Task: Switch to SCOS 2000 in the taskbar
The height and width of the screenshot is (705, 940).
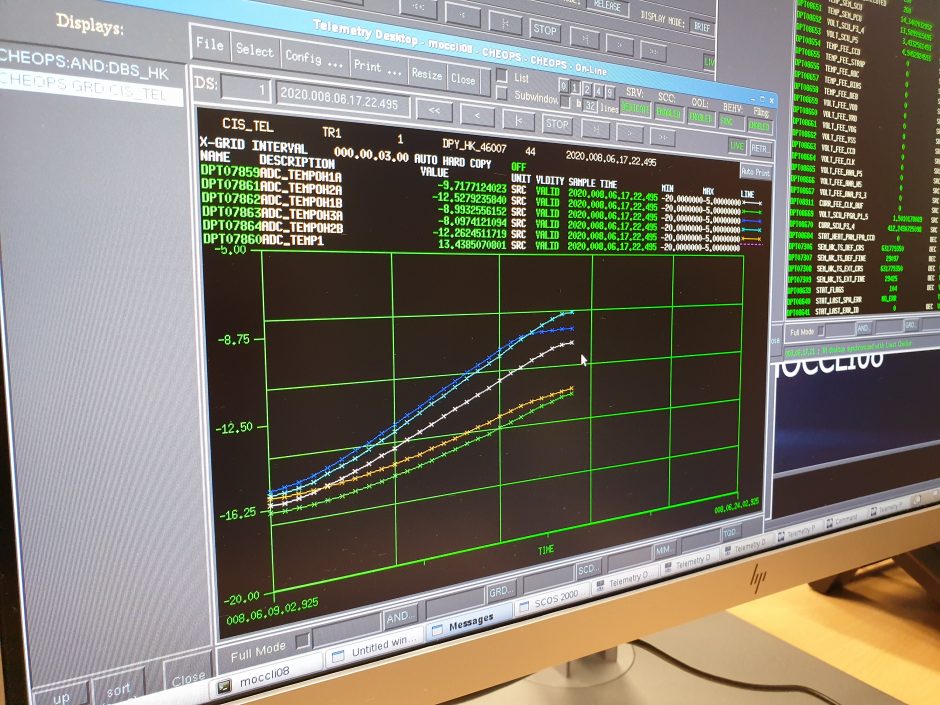Action: click(552, 599)
